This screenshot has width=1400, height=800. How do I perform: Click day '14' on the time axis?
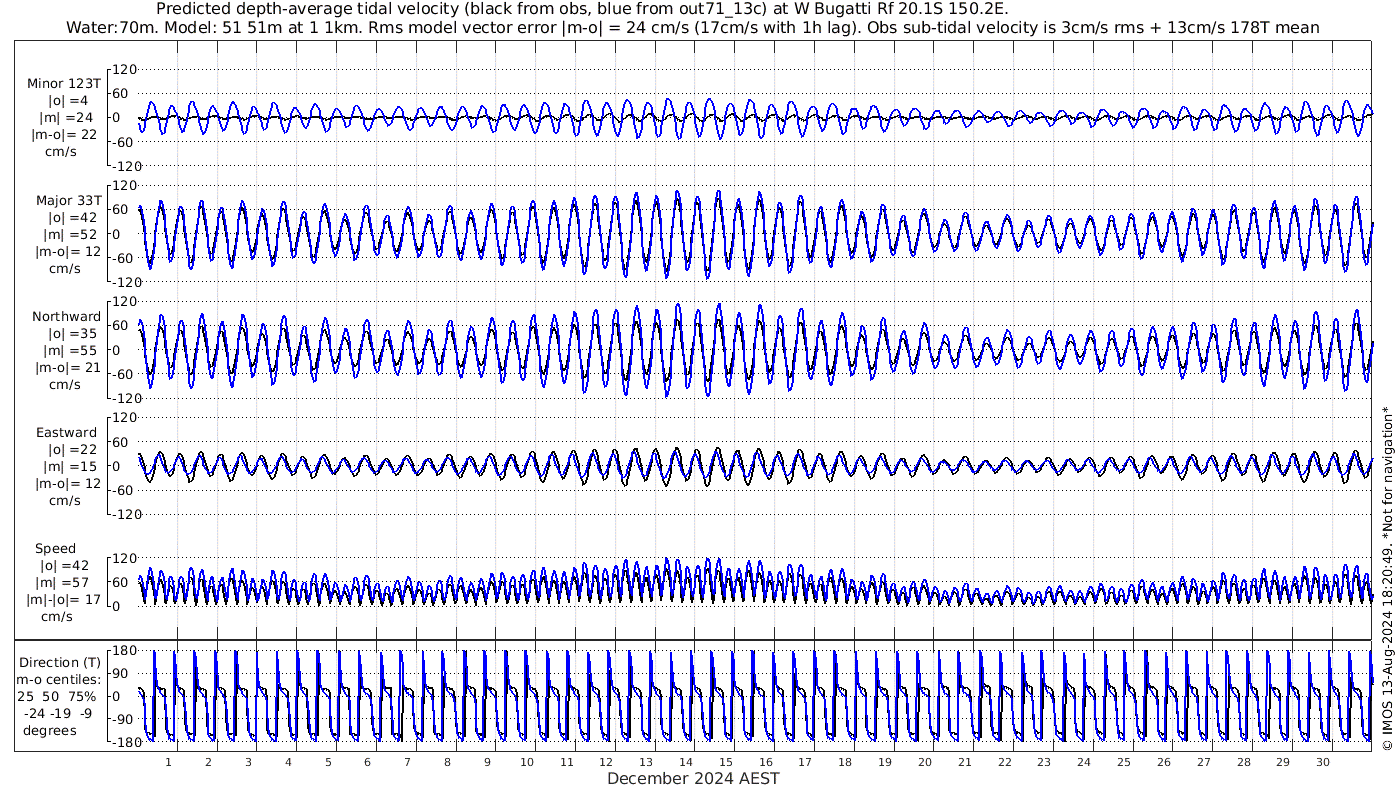(686, 762)
